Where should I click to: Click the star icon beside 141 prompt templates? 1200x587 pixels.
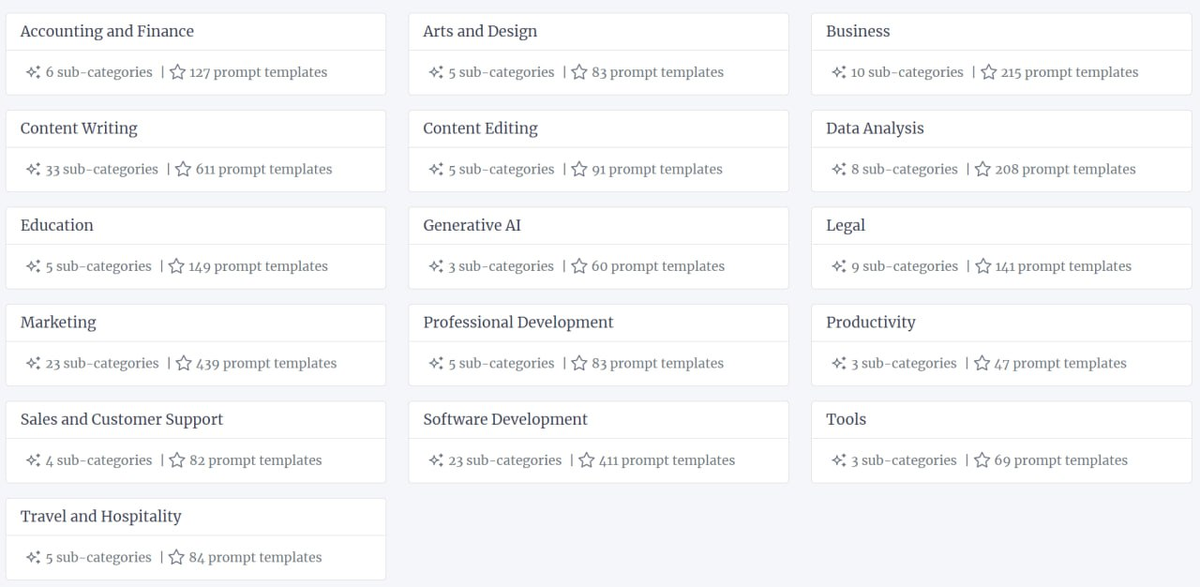(983, 266)
